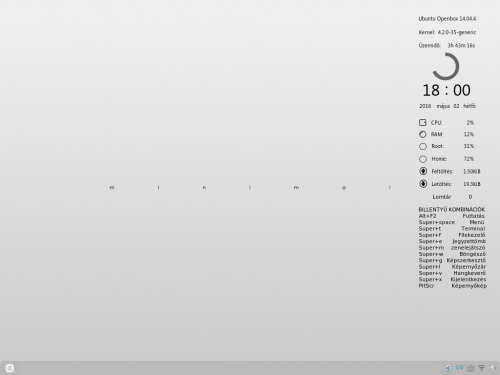Click the 'Super+e Jegyzettömb' shortcut row
The width and height of the screenshot is (500, 375).
pyautogui.click(x=452, y=241)
